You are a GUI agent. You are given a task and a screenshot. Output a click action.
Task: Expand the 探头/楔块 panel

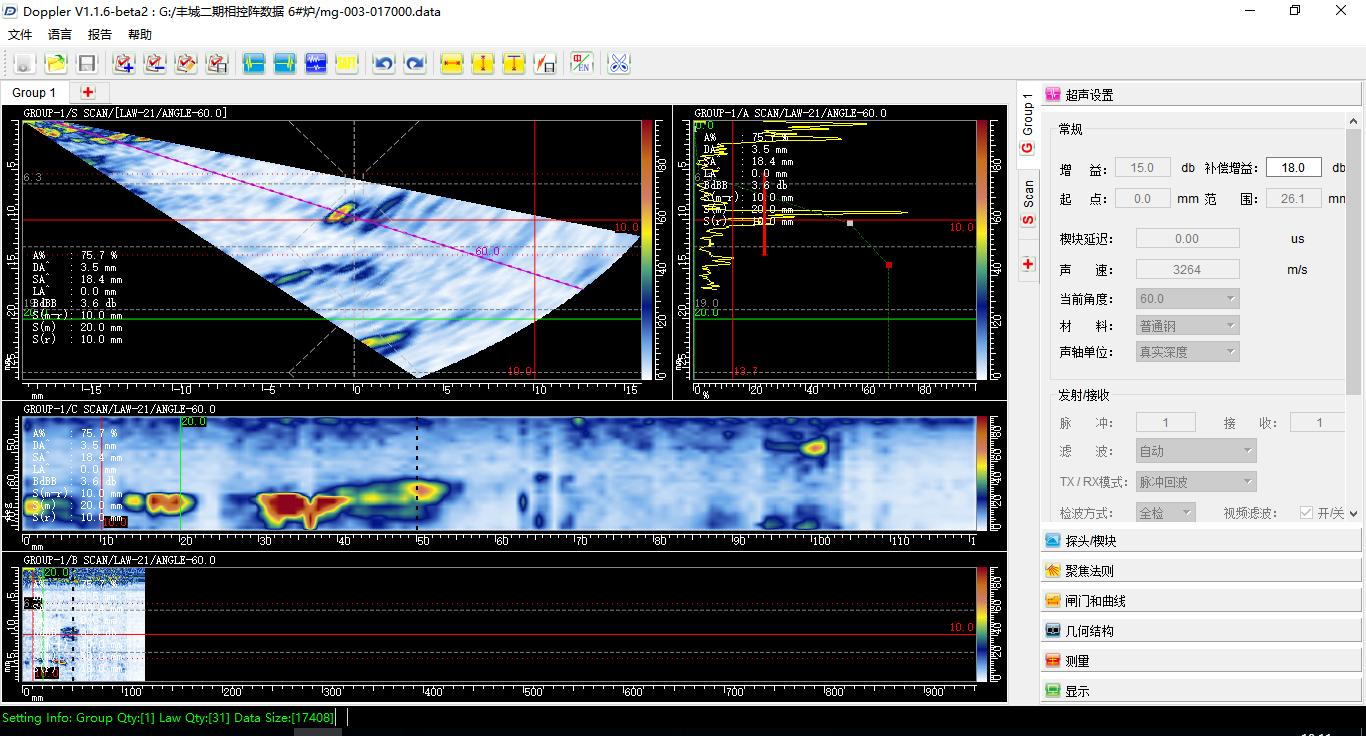1201,541
